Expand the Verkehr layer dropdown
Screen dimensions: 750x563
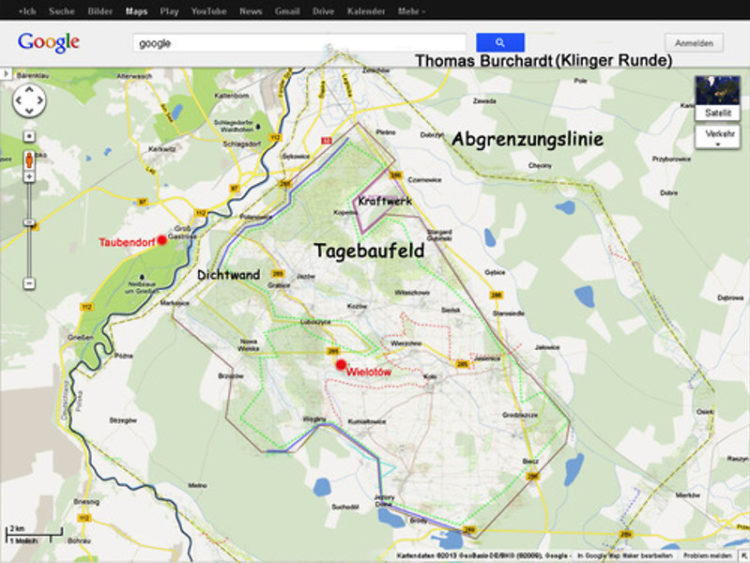coord(717,137)
